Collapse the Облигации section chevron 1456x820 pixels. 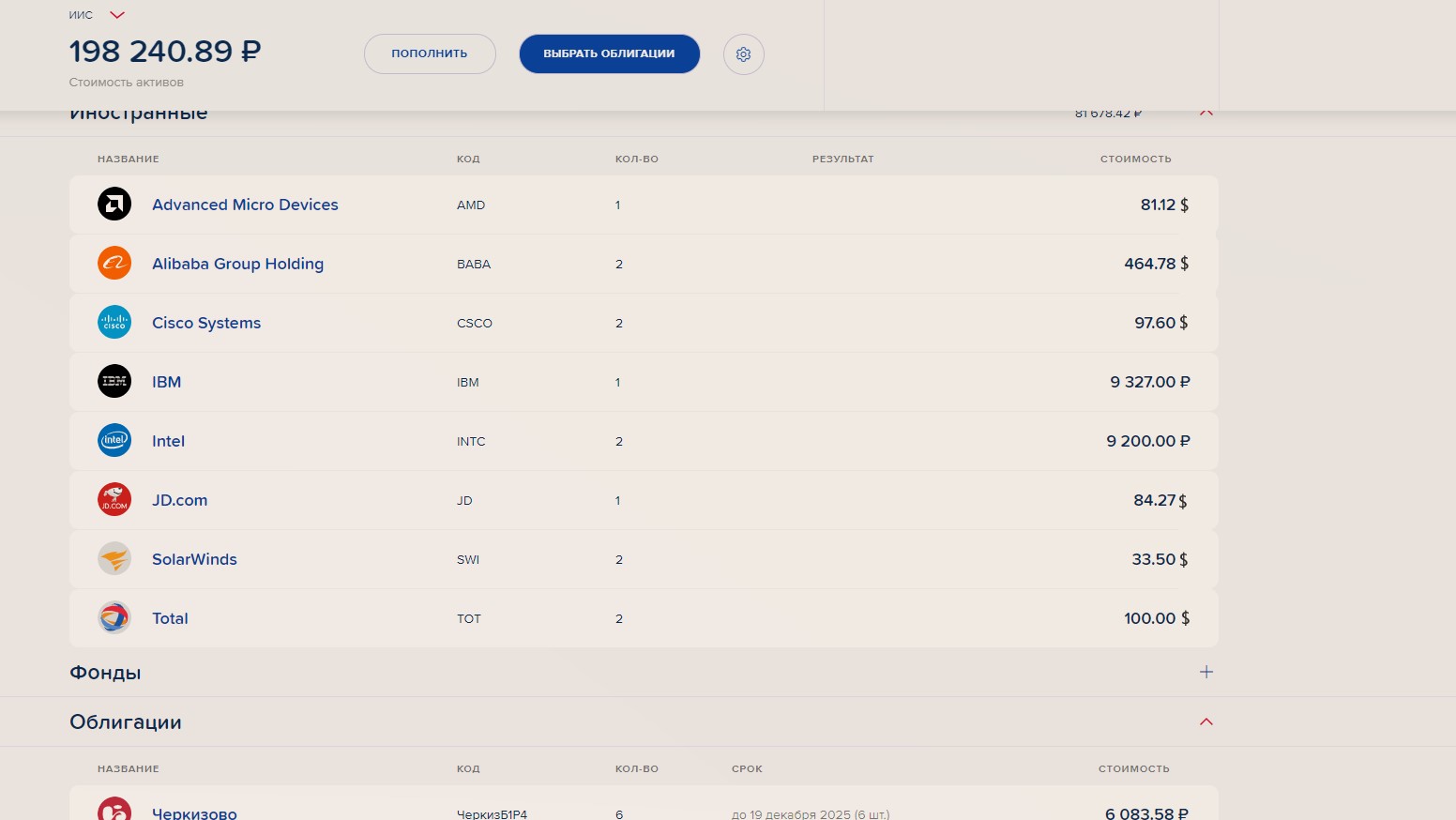(1206, 721)
